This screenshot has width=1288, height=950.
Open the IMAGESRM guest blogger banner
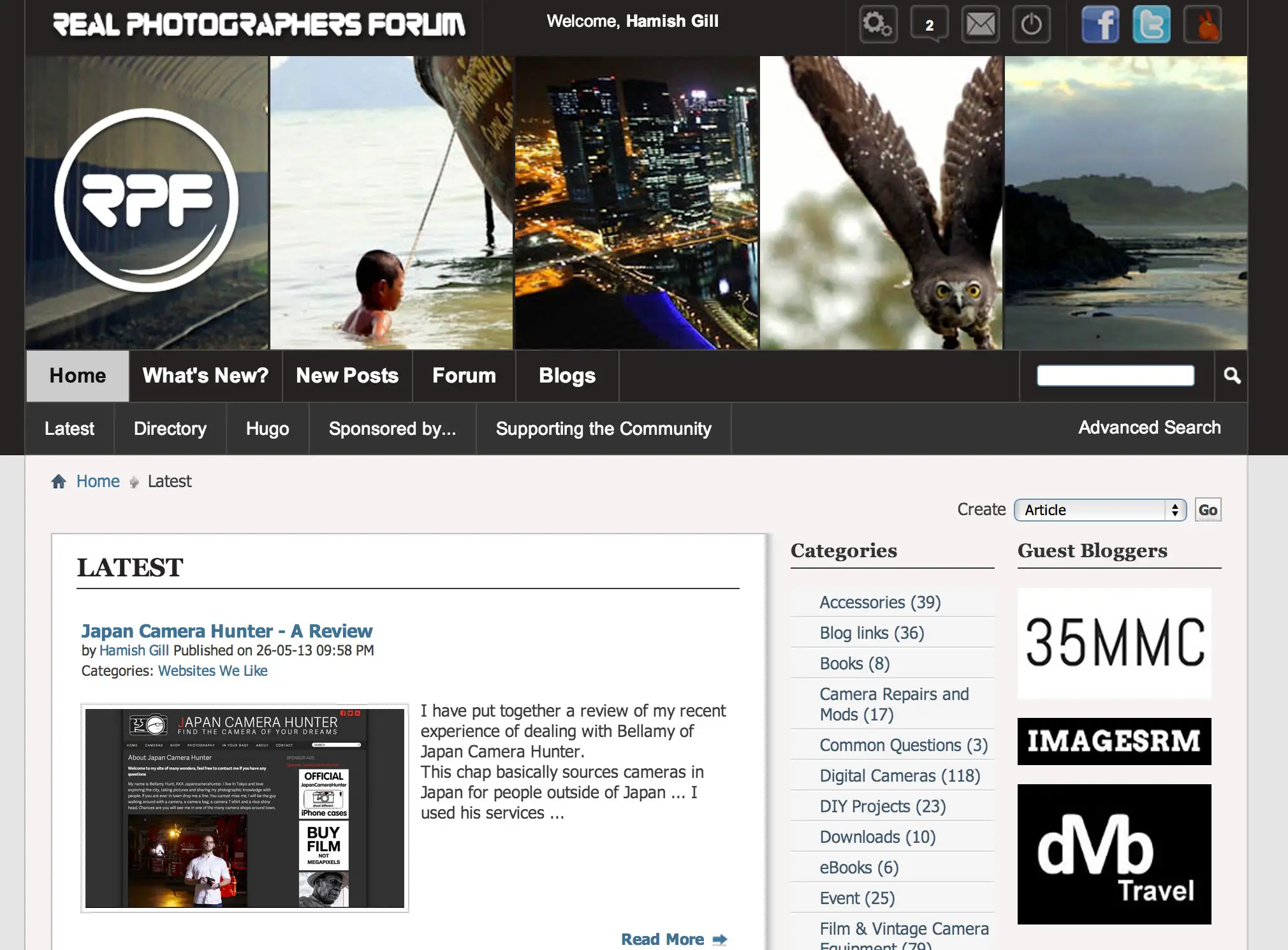pos(1114,742)
